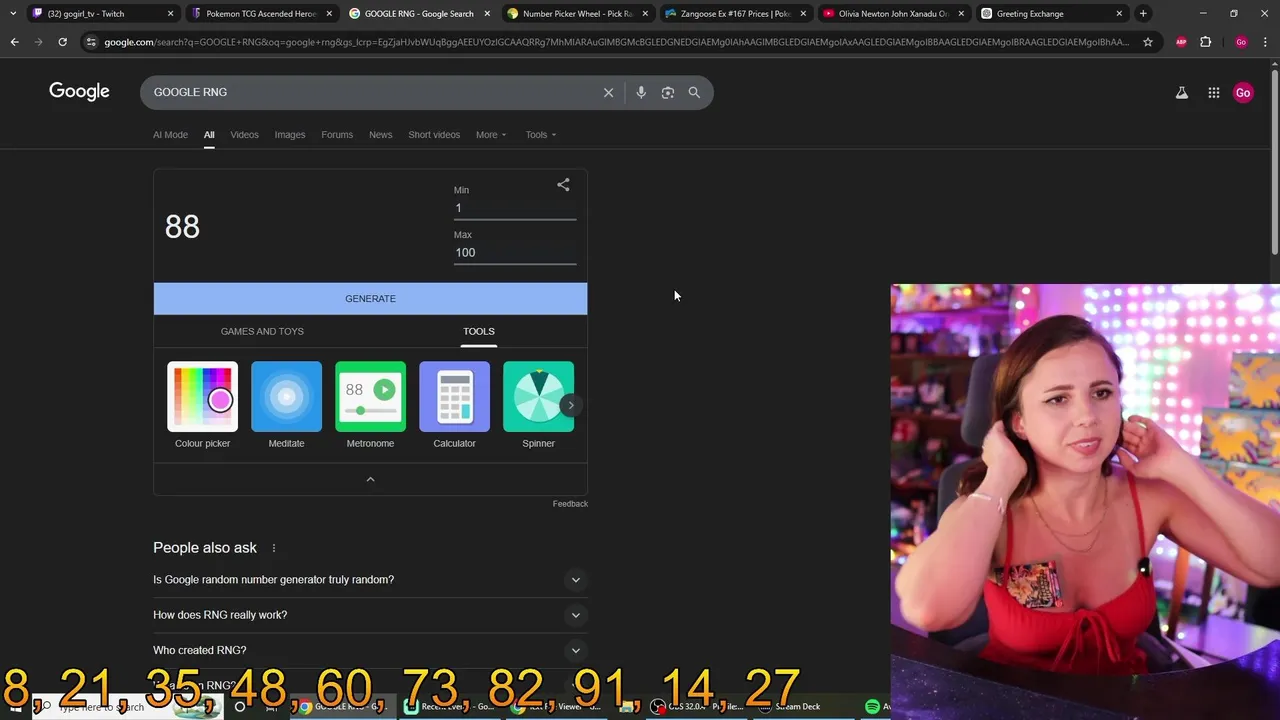This screenshot has height=720, width=1280.
Task: Switch to the Games and Toys tab
Action: (x=262, y=331)
